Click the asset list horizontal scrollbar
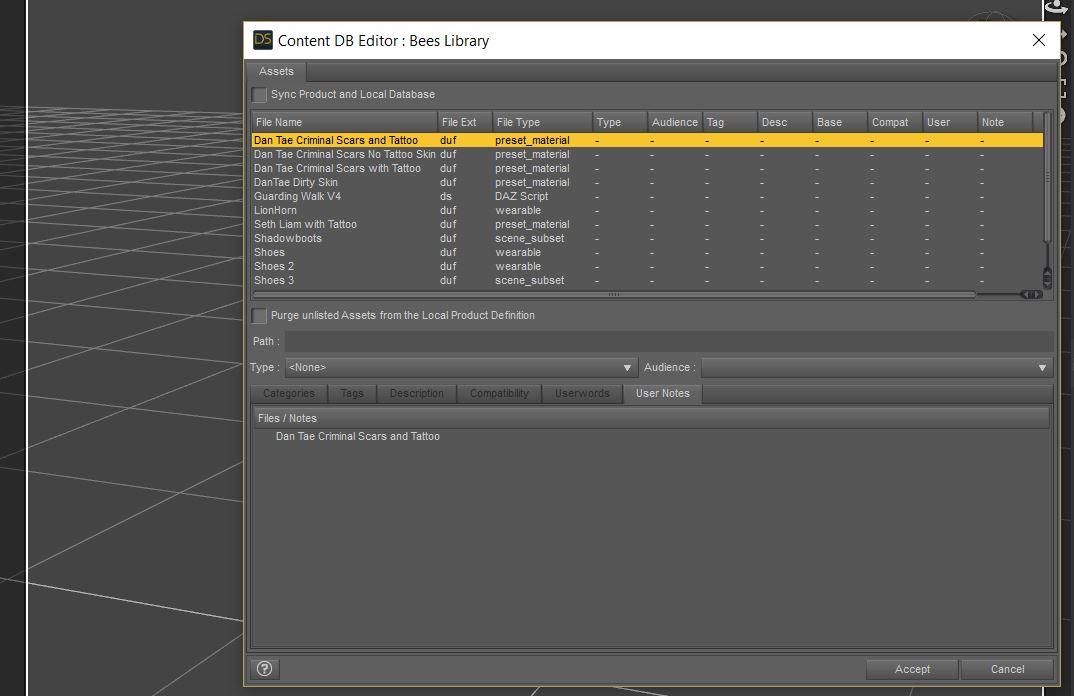Screen dimensions: 1074x696 (x=614, y=295)
